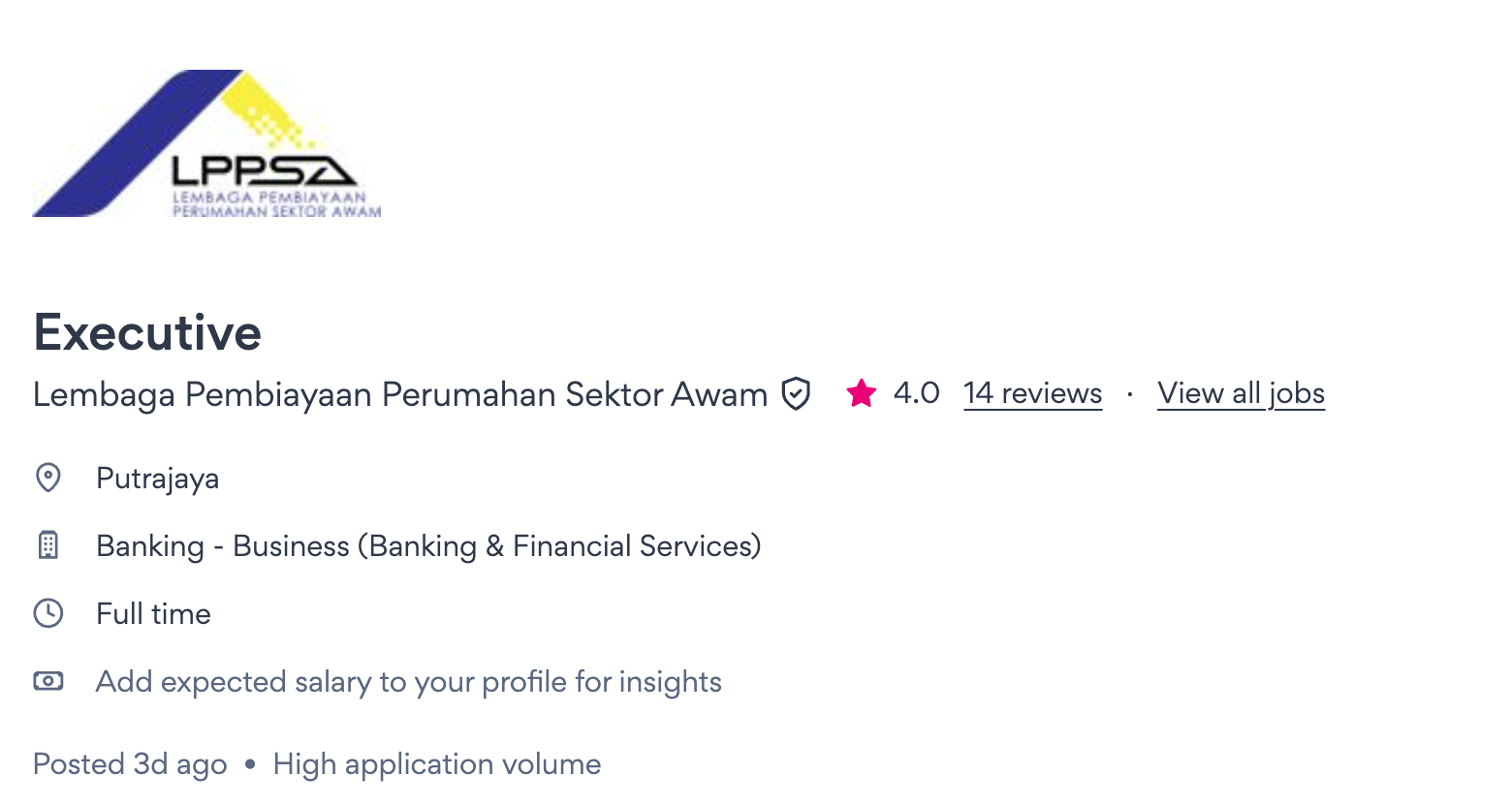Click the salary banknote icon
1512x806 pixels.
(x=48, y=681)
